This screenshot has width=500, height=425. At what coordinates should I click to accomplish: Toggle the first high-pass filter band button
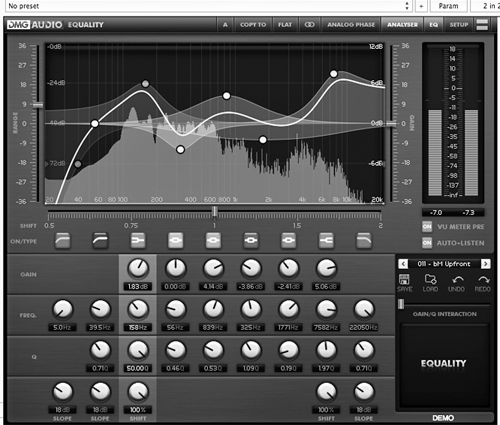(63, 241)
